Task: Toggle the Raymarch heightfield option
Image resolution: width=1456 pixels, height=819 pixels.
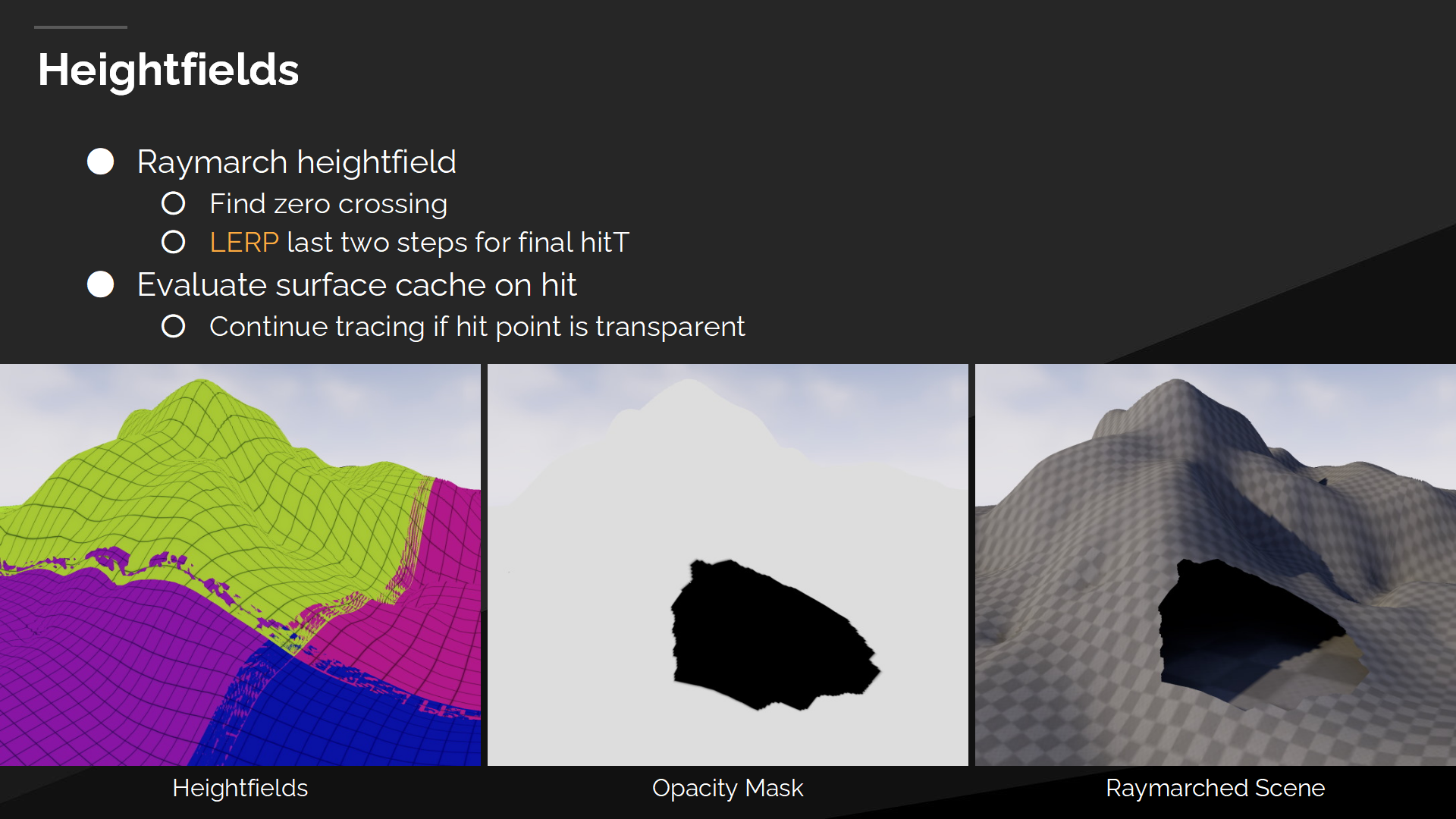Action: click(100, 162)
